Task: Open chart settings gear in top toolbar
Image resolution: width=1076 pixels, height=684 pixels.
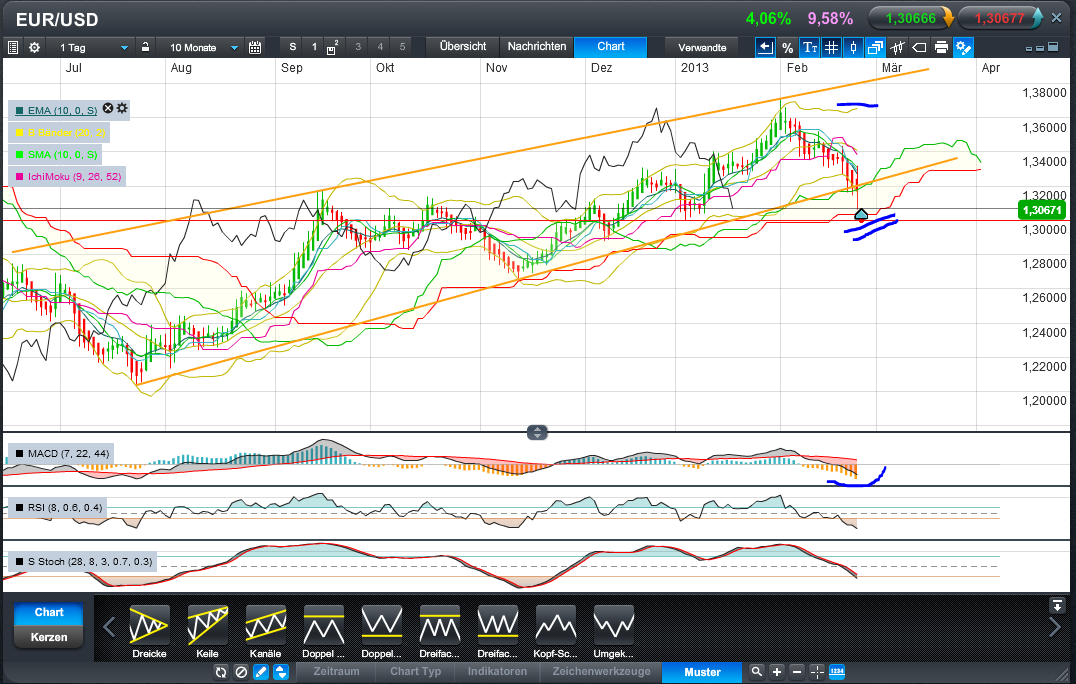Action: [34, 47]
